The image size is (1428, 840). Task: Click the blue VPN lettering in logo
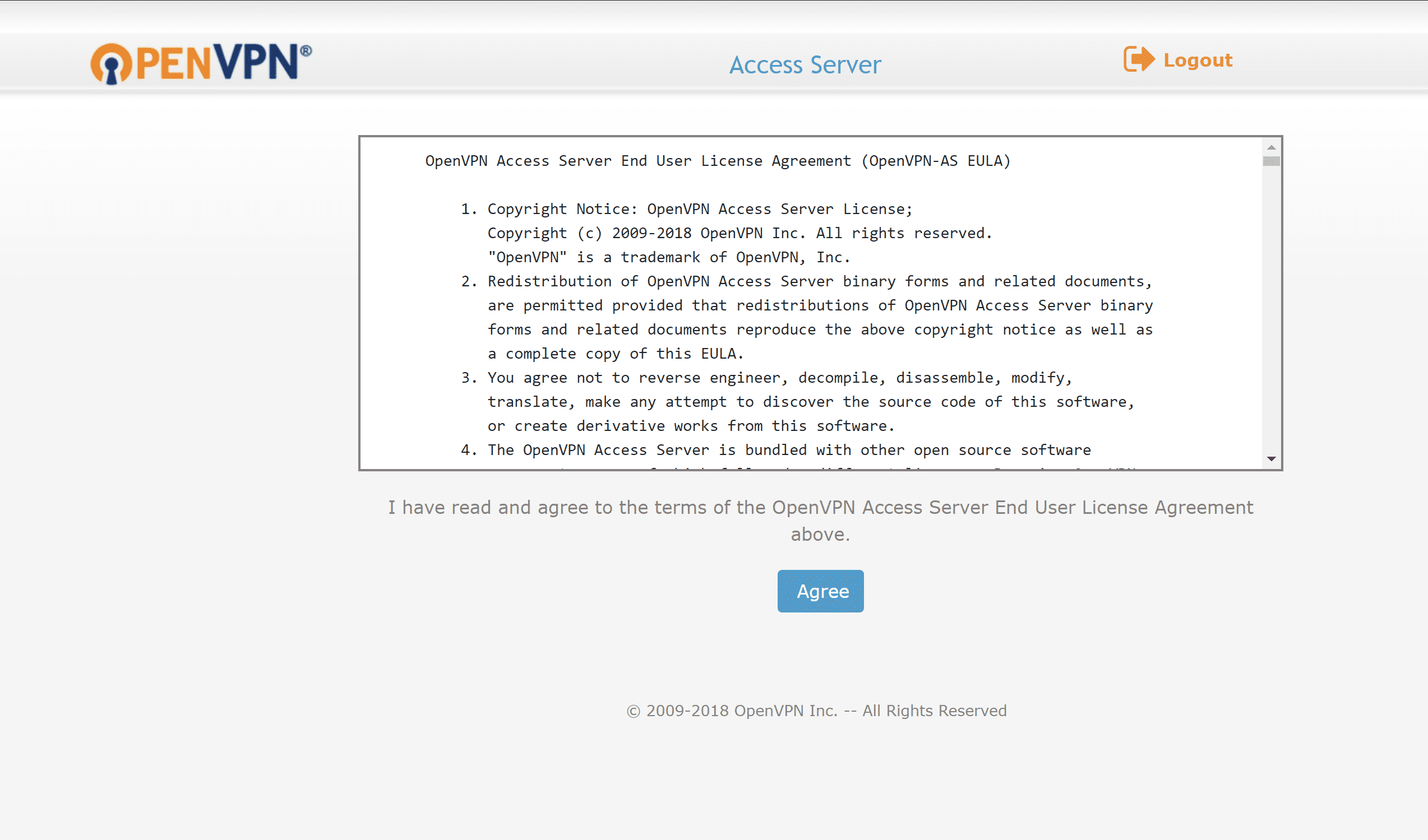[255, 62]
